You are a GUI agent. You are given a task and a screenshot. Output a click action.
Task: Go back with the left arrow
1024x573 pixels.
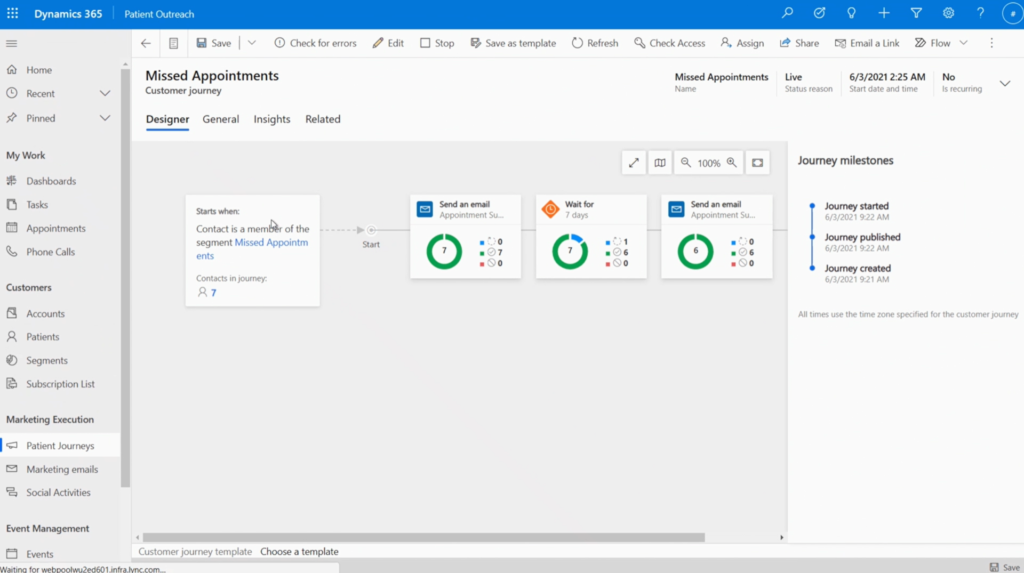[x=146, y=43]
